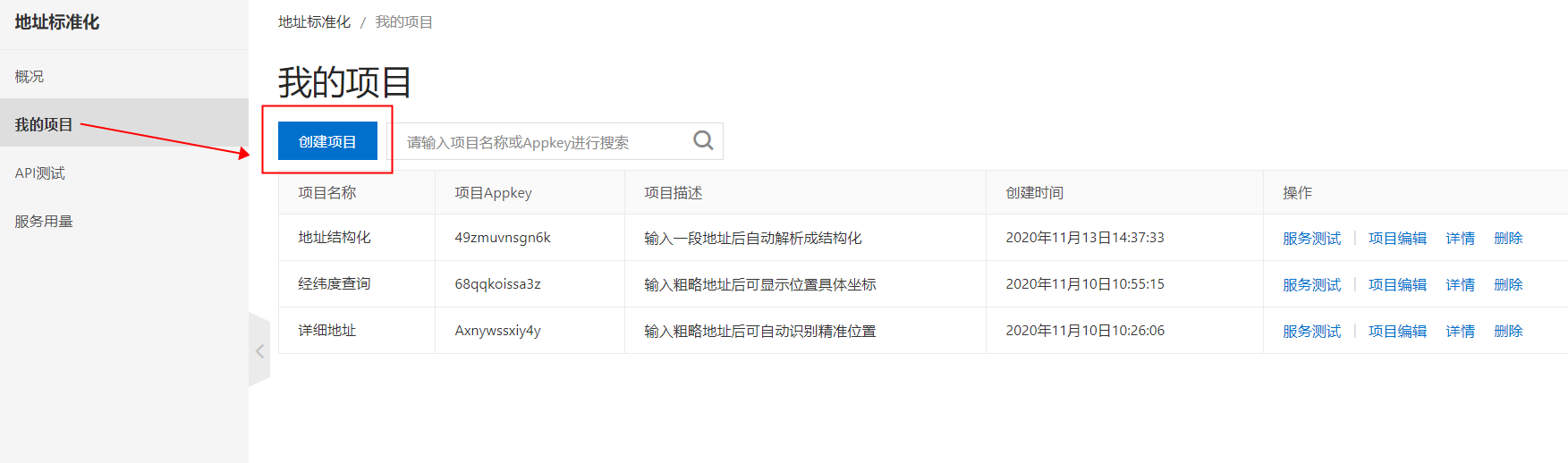This screenshot has height=463, width=1568.
Task: Click 我的项目 in the breadcrumb
Action: pyautogui.click(x=403, y=21)
